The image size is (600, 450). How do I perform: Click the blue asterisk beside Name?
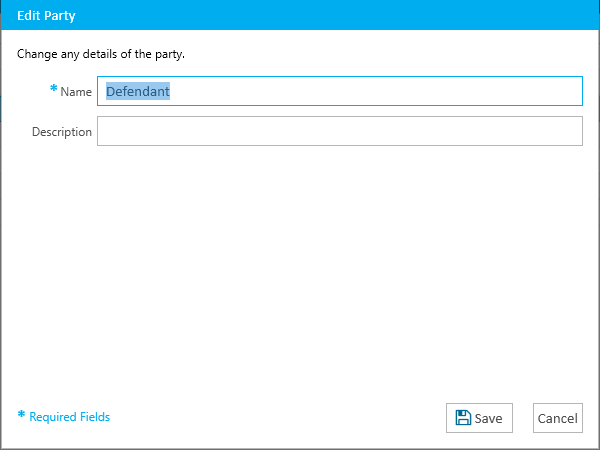(x=54, y=89)
